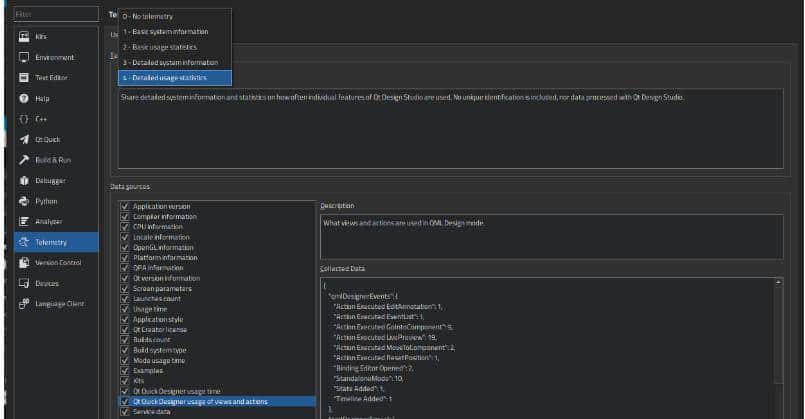Select the 'QPA information' row
Screen dimensions: 805x419
click(x=217, y=268)
